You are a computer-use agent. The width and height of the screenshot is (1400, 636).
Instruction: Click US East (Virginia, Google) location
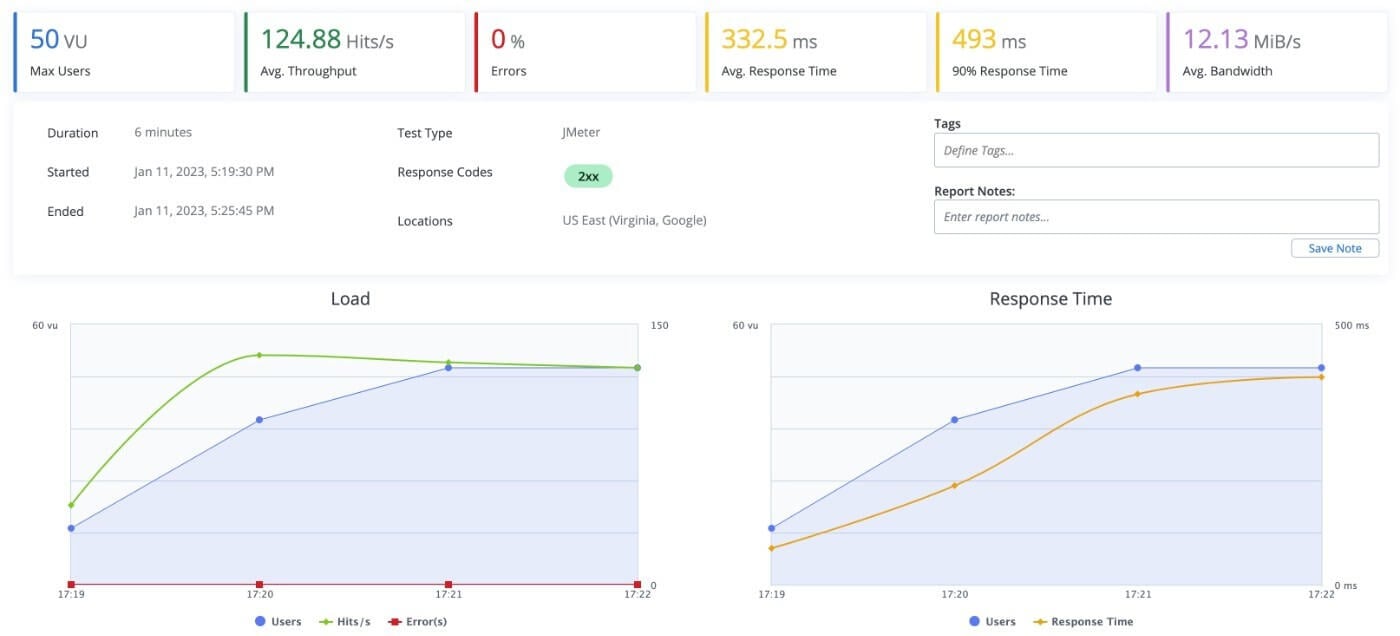634,220
